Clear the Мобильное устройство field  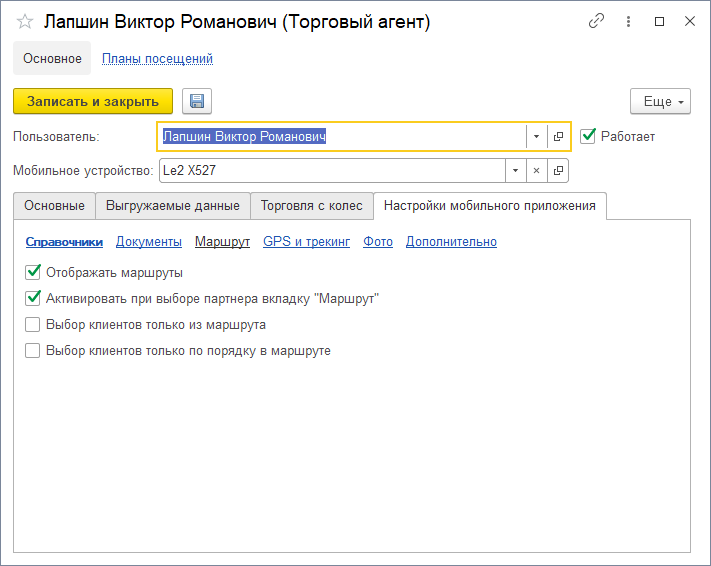click(x=536, y=171)
